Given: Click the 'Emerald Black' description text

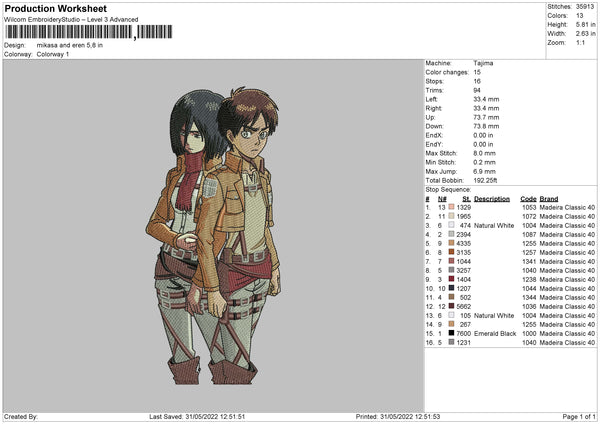Looking at the screenshot, I should click(x=495, y=333).
